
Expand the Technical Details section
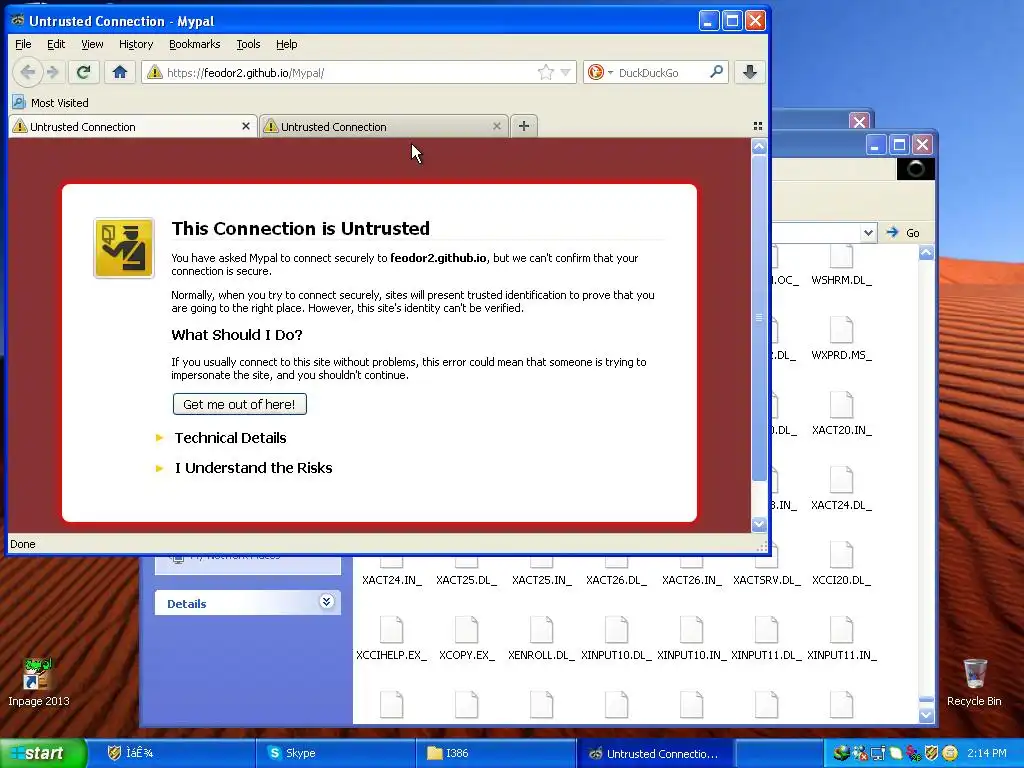[x=230, y=438]
